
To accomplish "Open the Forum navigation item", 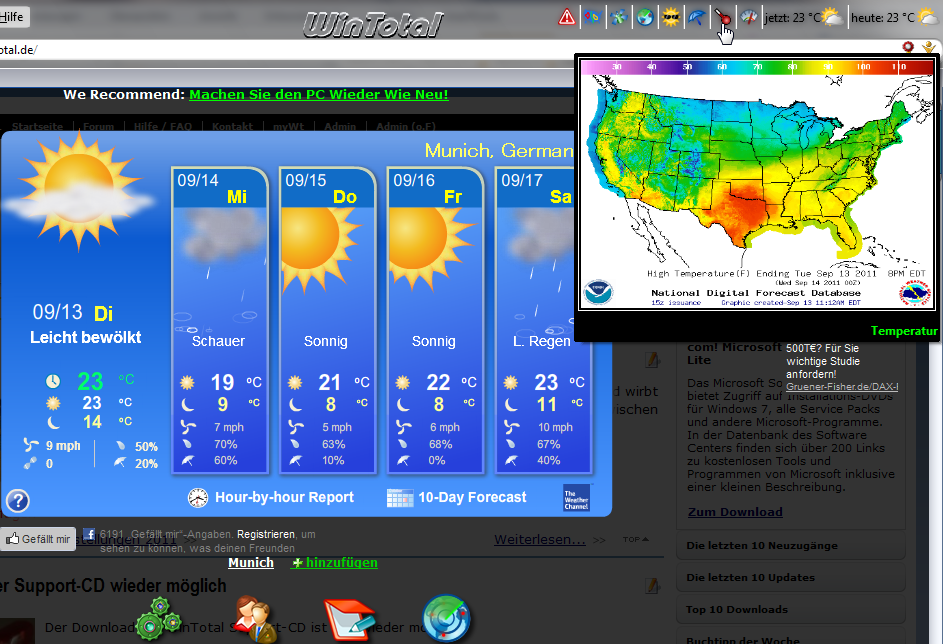I will pyautogui.click(x=99, y=126).
